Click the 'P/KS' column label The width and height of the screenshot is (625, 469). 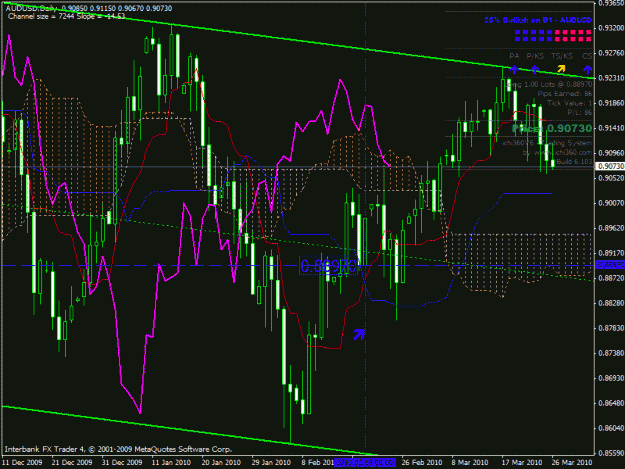coord(535,56)
